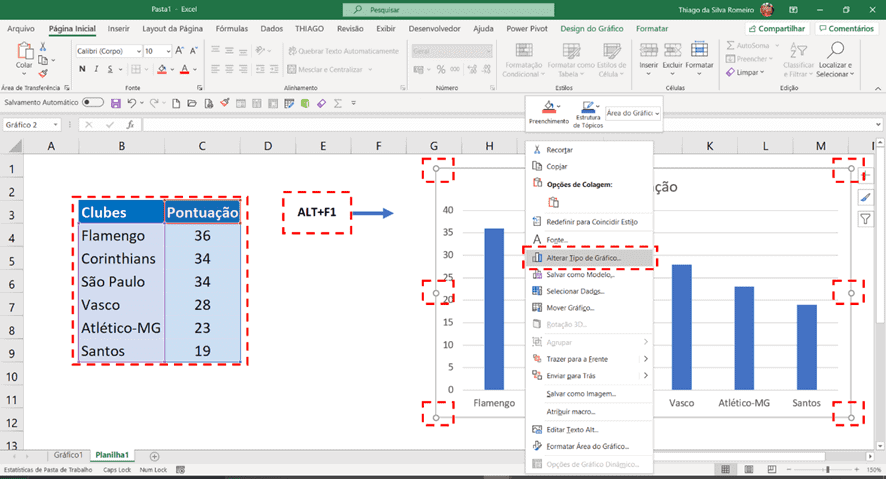Expand the Área do Gráfico element dropdown
The height and width of the screenshot is (479, 886).
pyautogui.click(x=657, y=113)
